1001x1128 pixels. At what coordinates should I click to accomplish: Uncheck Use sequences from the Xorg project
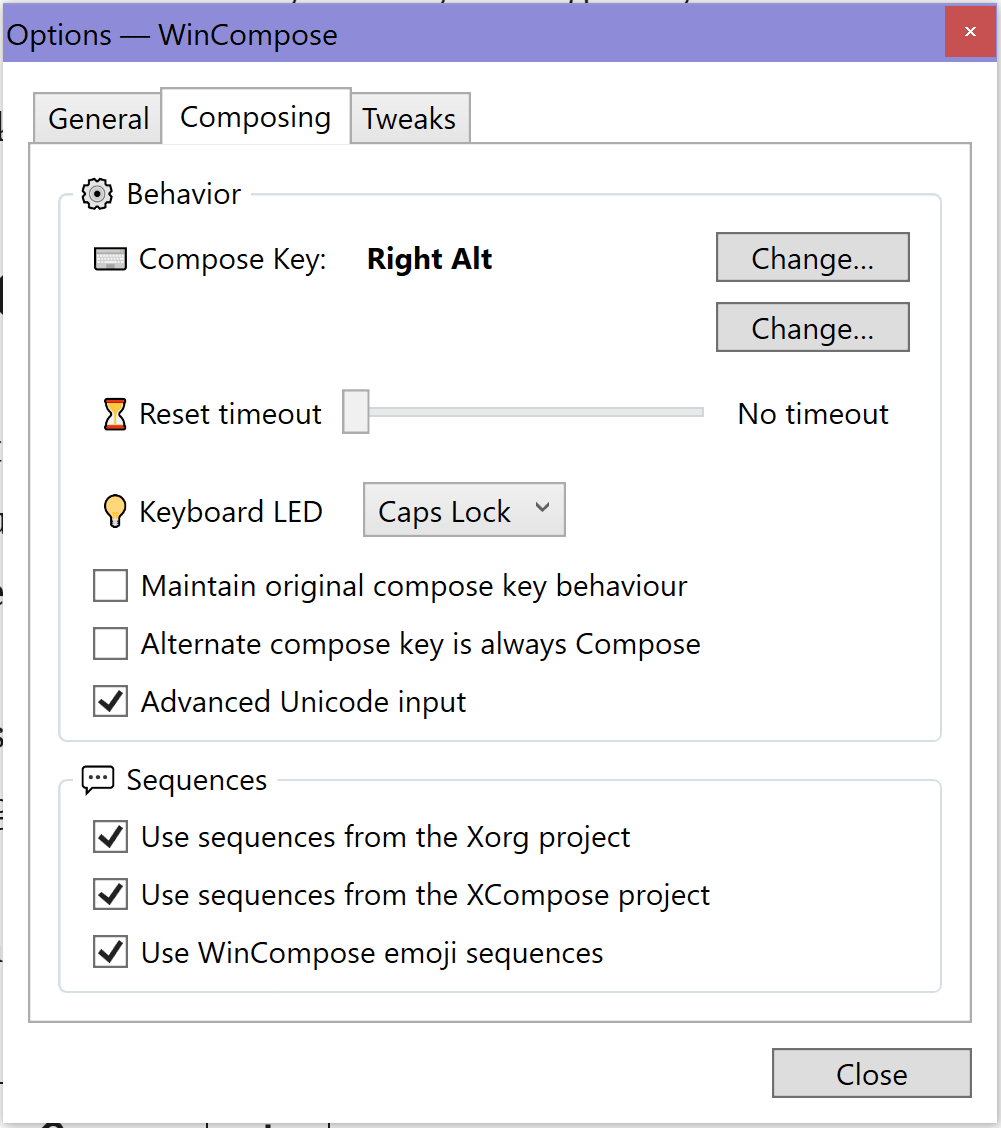click(x=110, y=837)
